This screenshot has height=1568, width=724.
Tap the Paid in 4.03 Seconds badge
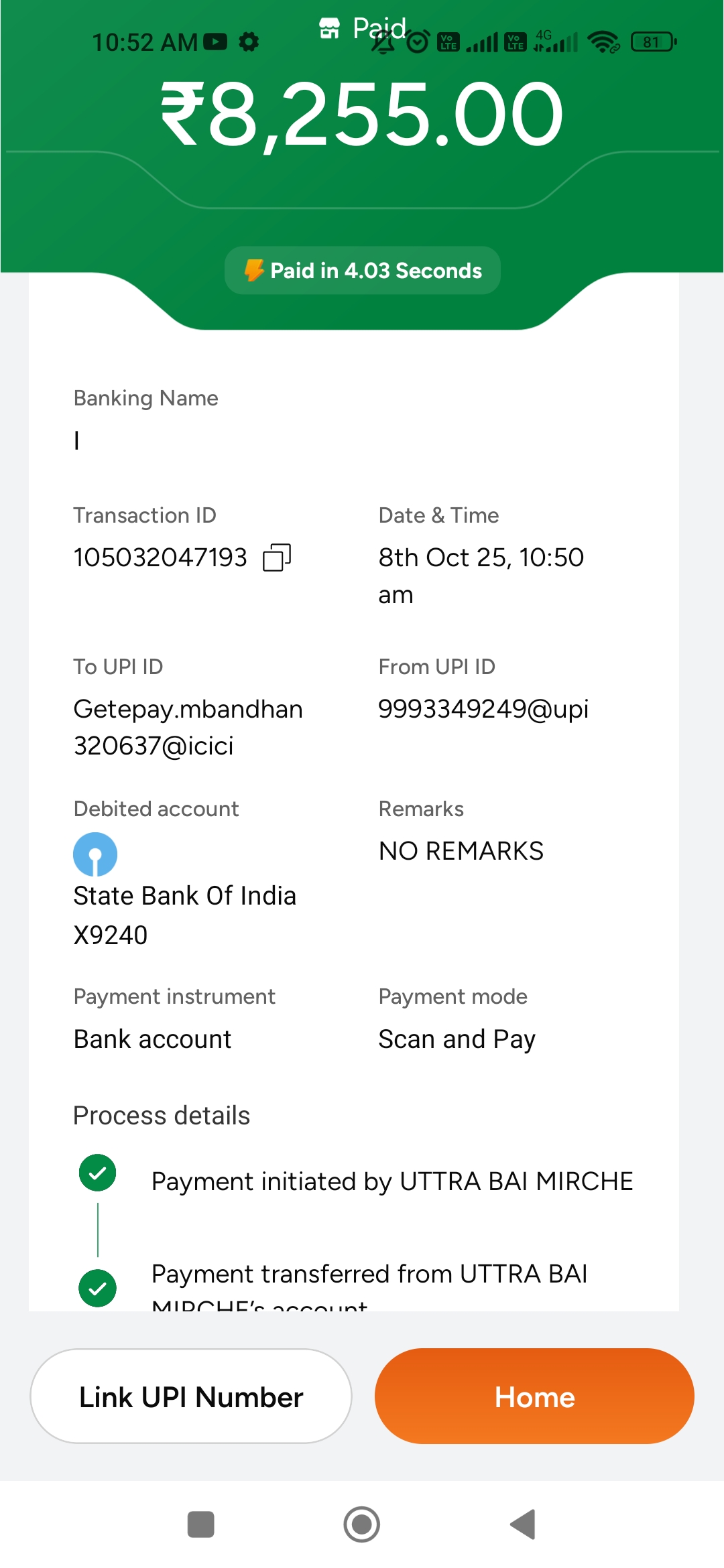click(363, 271)
